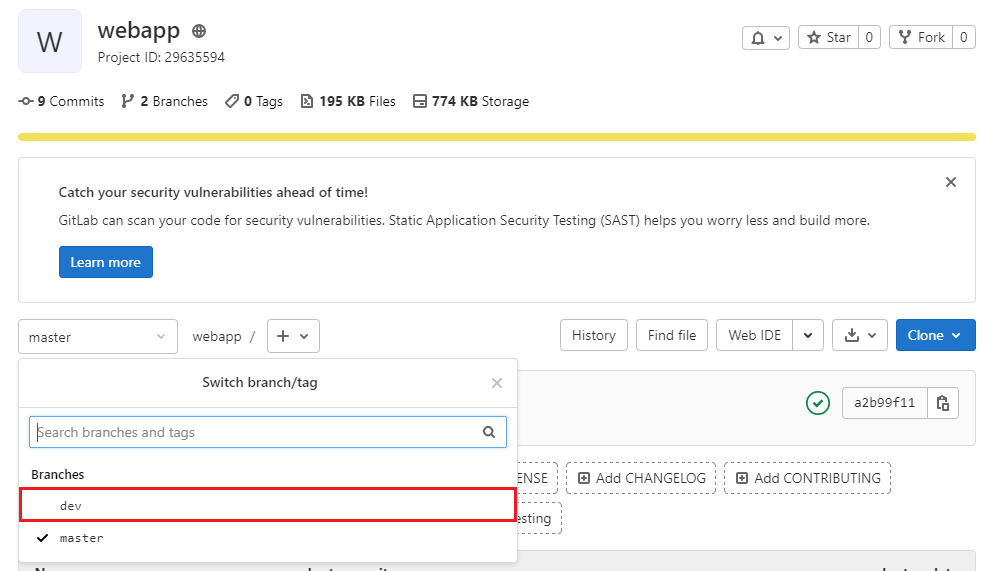Select the master branch entry
997x571 pixels.
268,538
